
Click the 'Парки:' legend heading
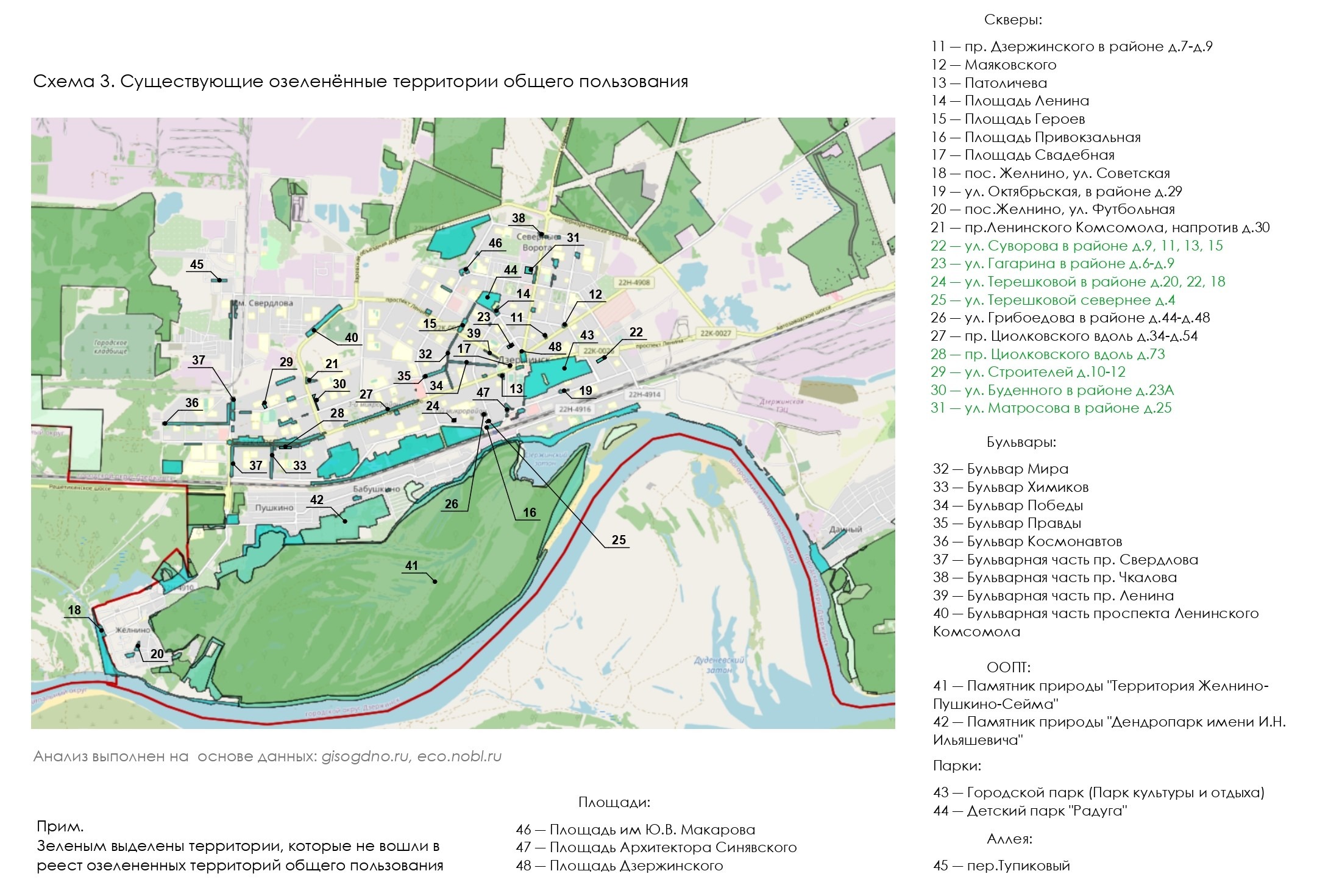(957, 766)
